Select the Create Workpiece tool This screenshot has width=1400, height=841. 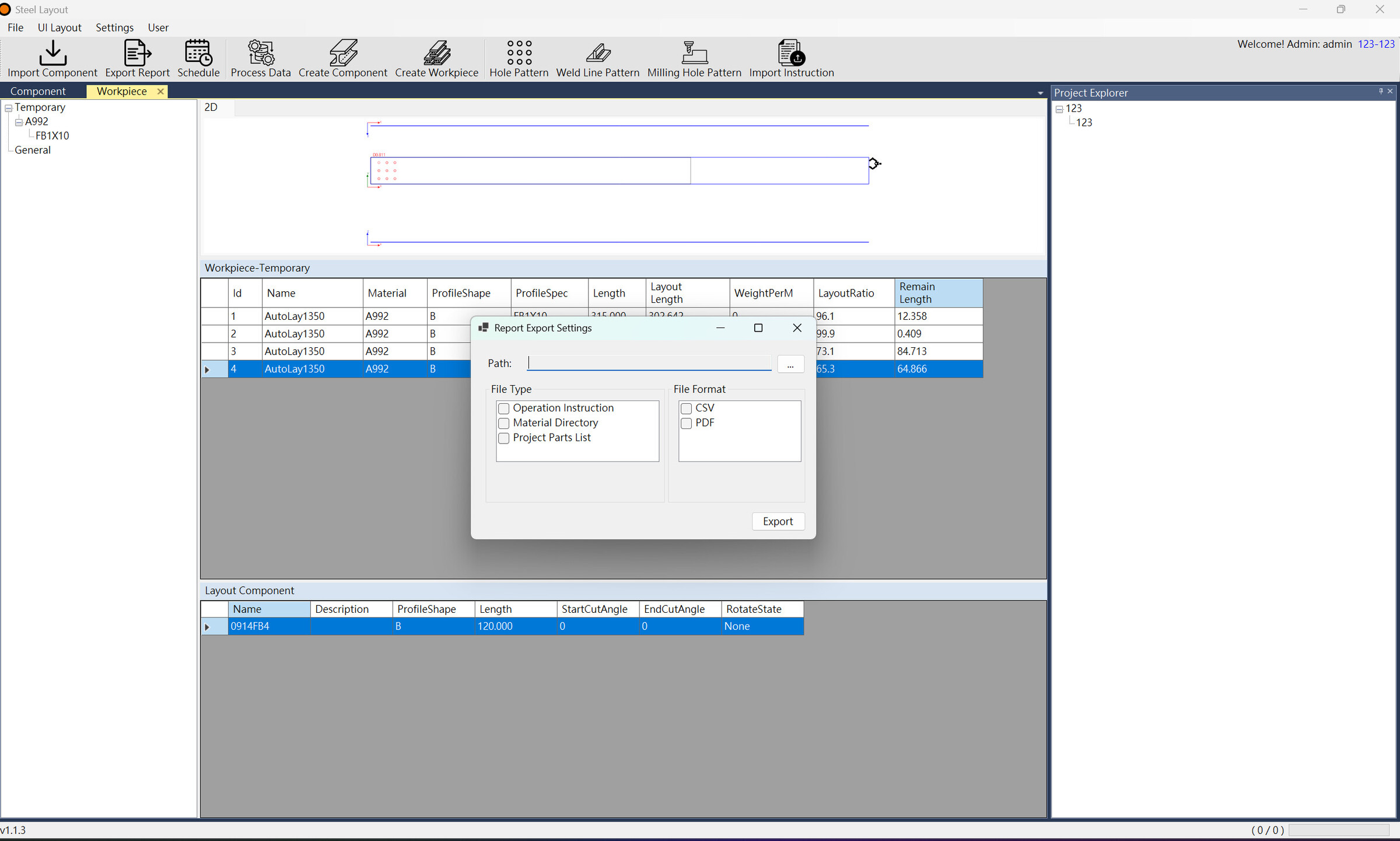pyautogui.click(x=436, y=58)
